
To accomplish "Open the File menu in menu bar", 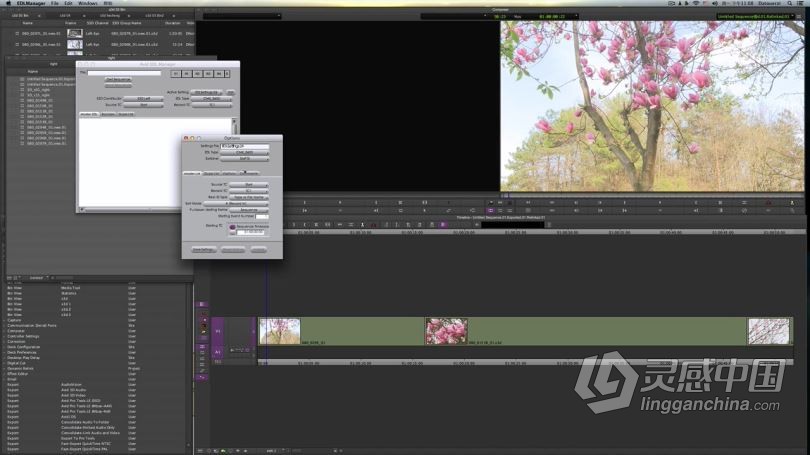I will coord(55,3).
